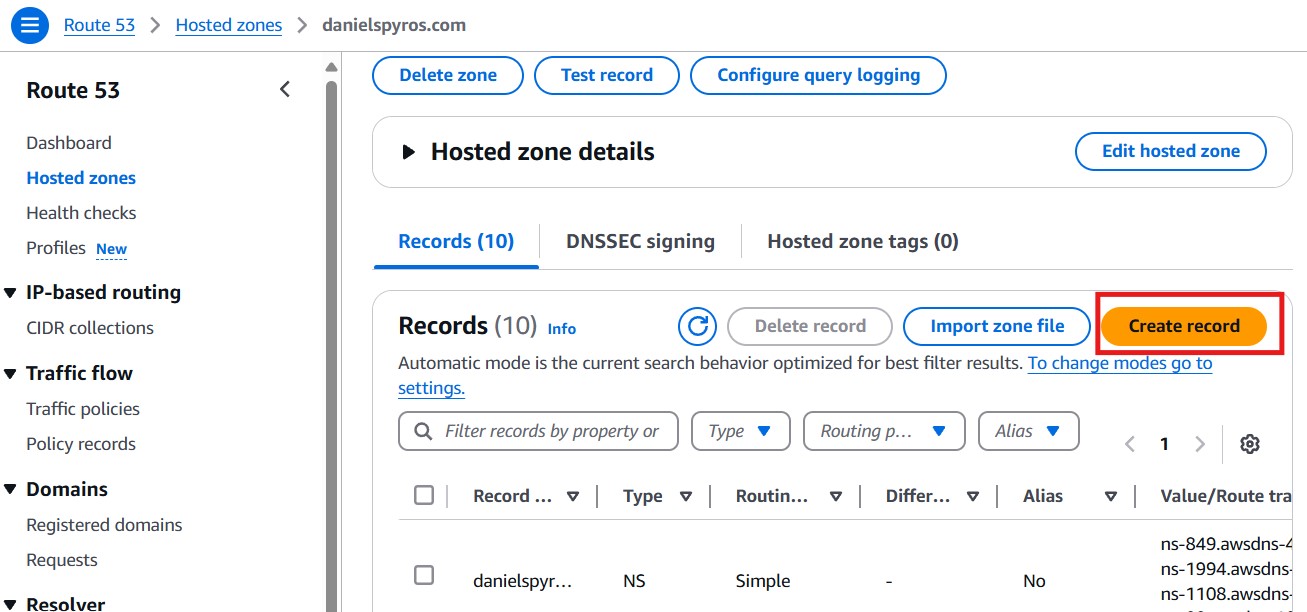Click the filter records search field
This screenshot has width=1307, height=612.
[x=550, y=431]
